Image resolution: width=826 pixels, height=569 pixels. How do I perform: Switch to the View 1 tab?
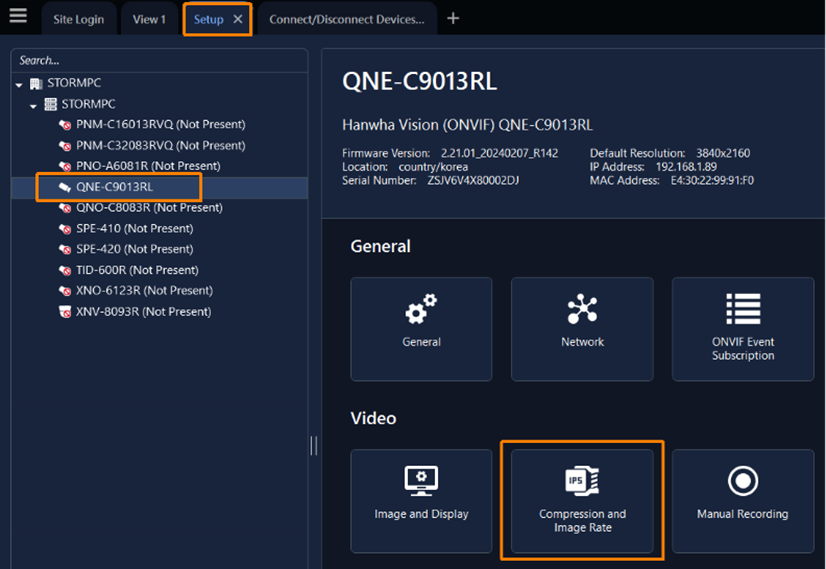[x=149, y=19]
